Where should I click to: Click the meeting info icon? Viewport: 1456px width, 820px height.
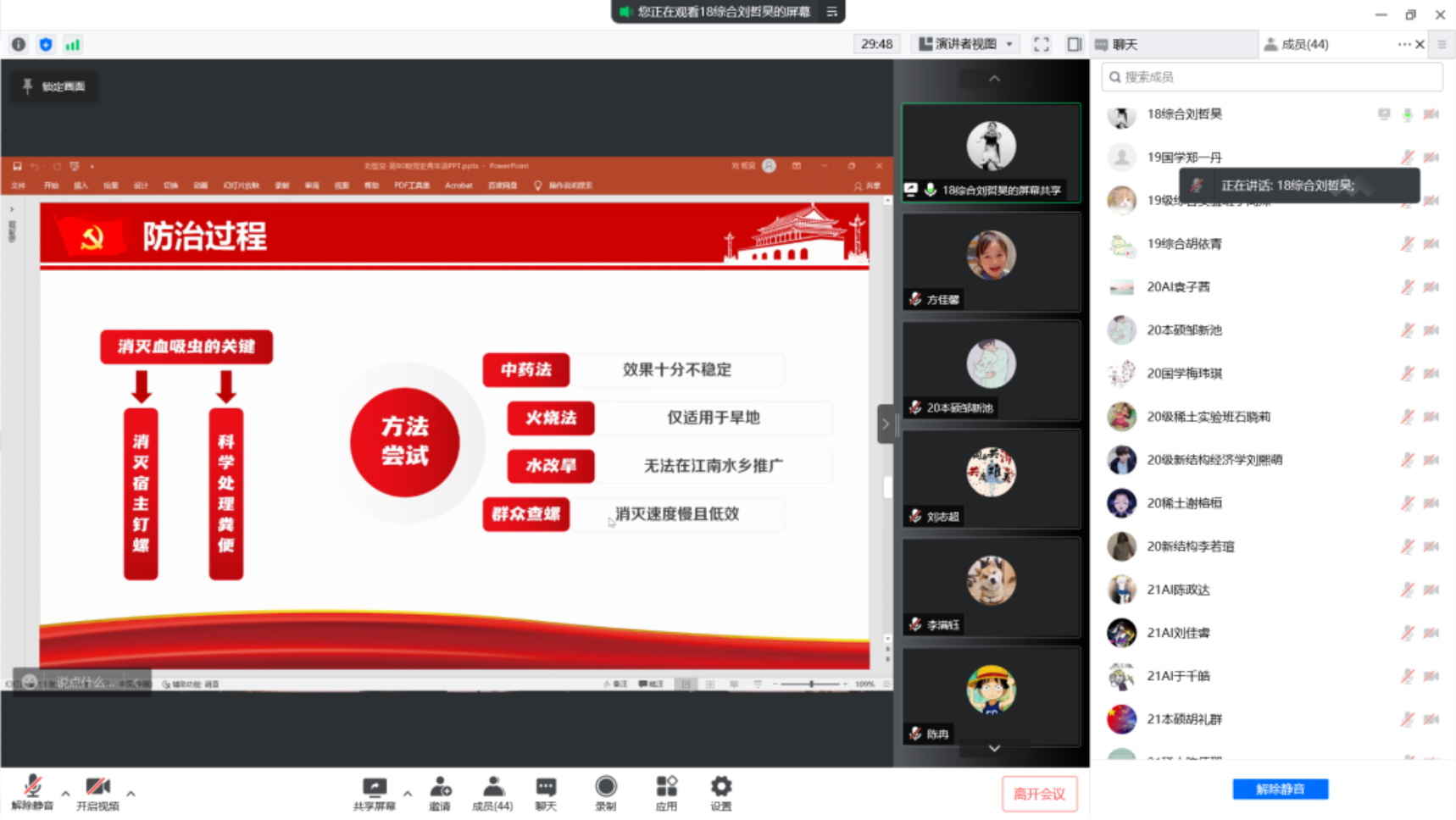click(x=19, y=44)
